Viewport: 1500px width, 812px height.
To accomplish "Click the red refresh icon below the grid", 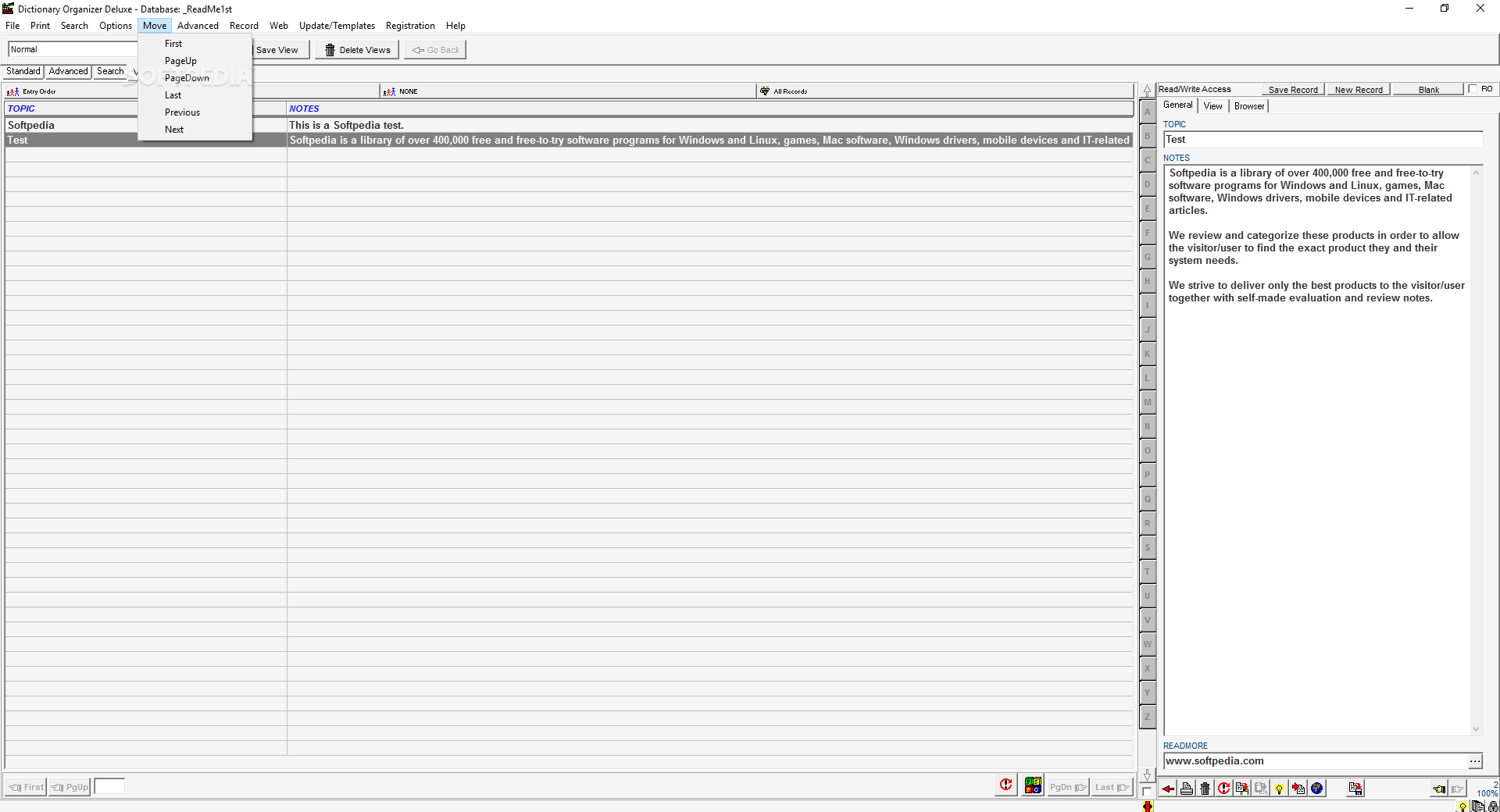I will pyautogui.click(x=1006, y=785).
